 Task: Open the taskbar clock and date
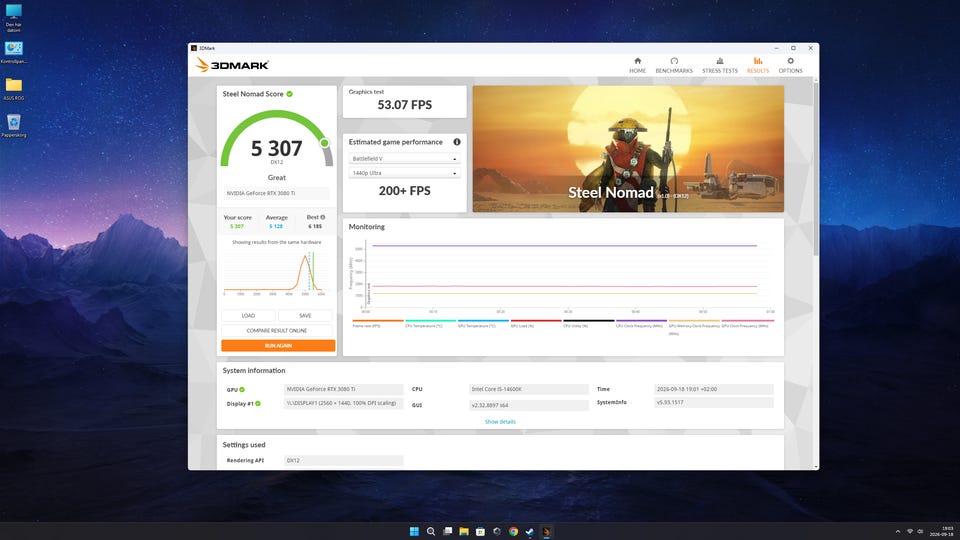pyautogui.click(x=942, y=531)
